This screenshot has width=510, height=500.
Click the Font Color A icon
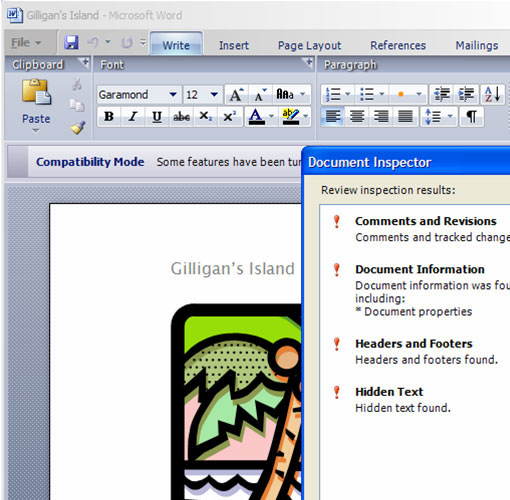[256, 117]
